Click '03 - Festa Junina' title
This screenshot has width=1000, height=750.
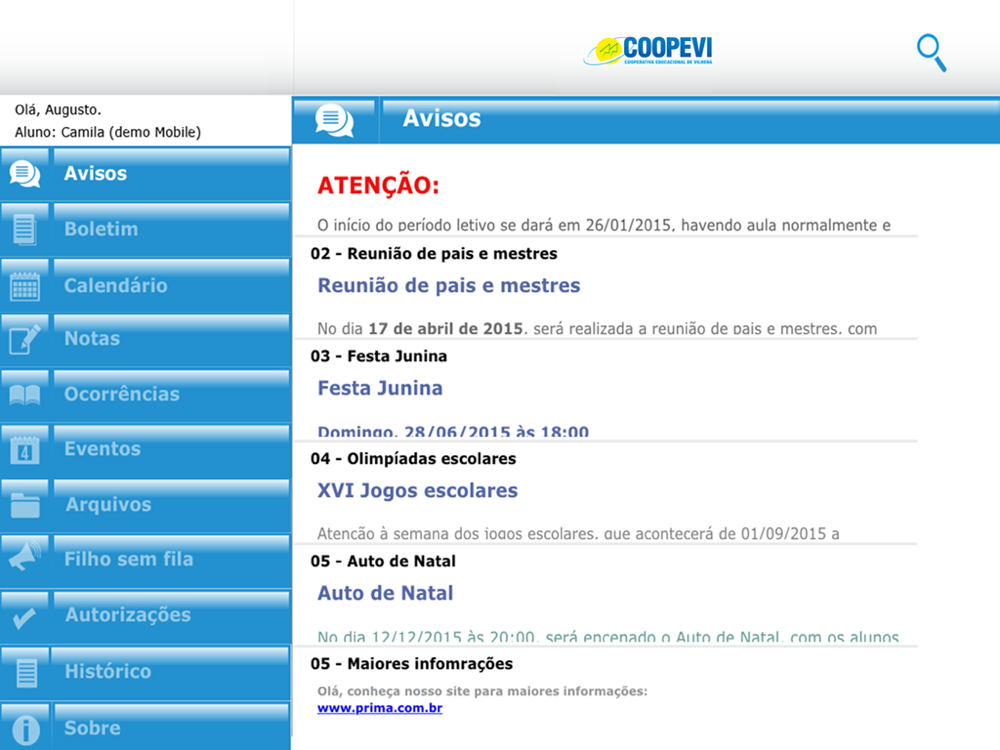tap(379, 356)
